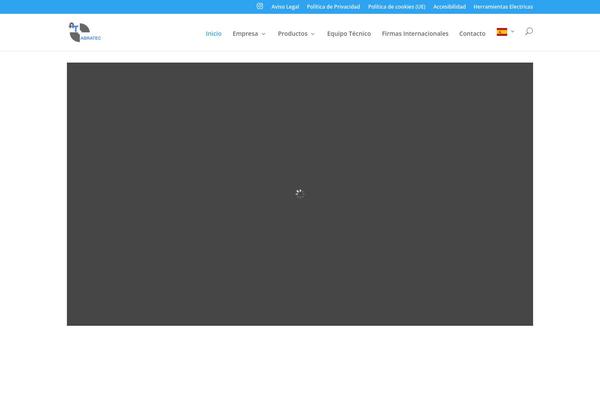Open the Equipo Técnico page

(349, 33)
